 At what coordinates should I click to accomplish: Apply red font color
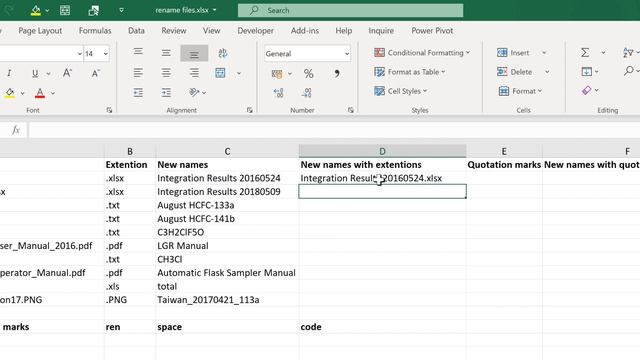pyautogui.click(x=40, y=93)
